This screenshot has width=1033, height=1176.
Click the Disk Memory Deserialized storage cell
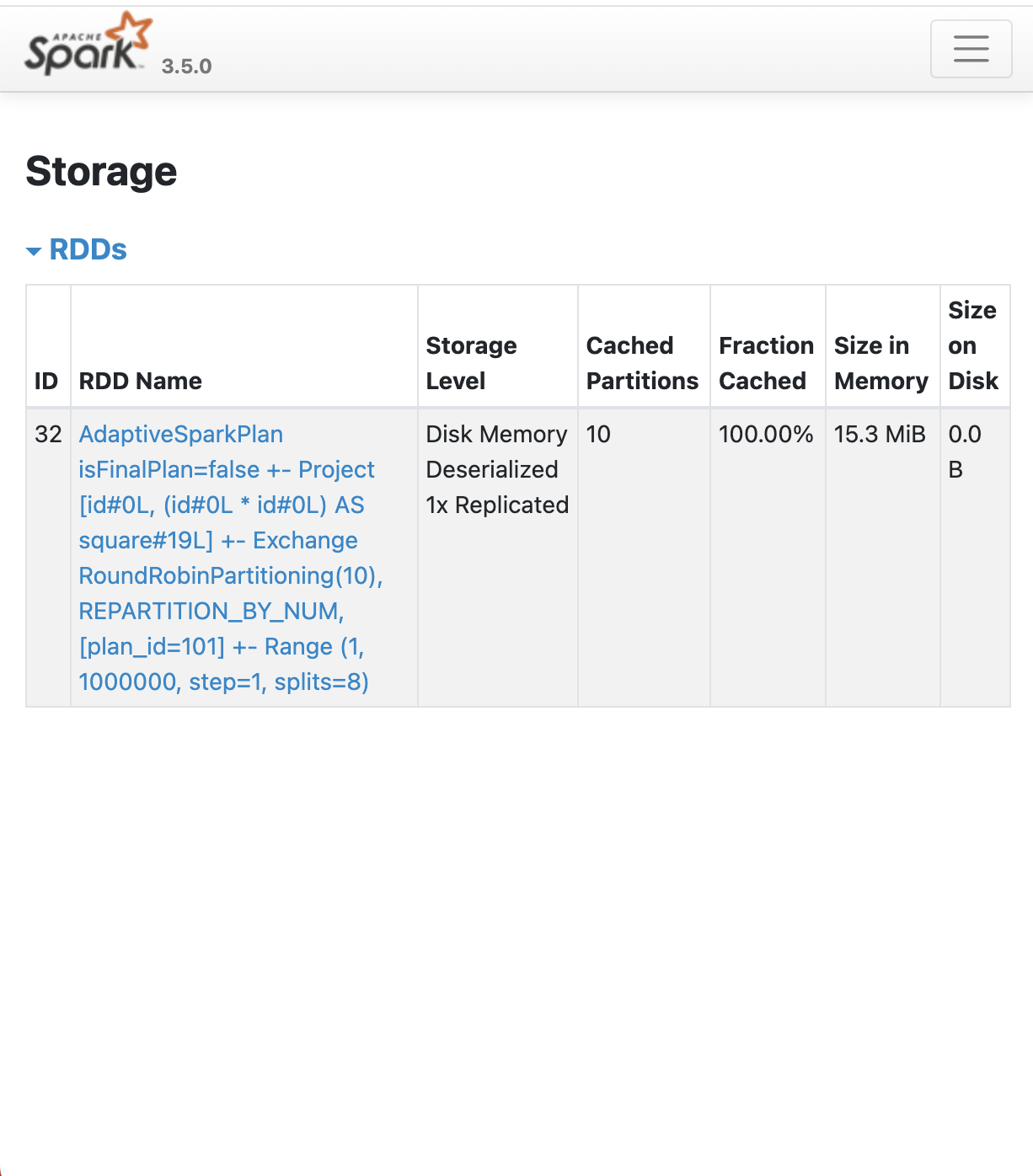click(497, 469)
